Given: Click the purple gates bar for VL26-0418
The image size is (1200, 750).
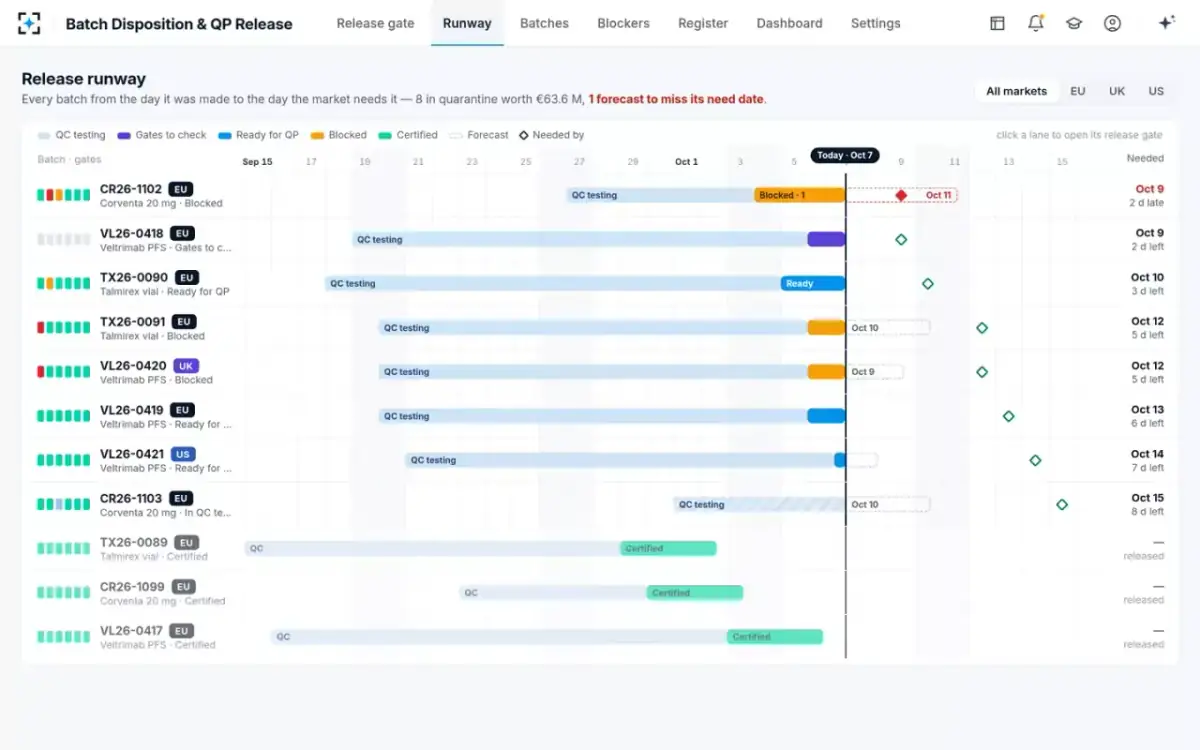Looking at the screenshot, I should (x=826, y=239).
